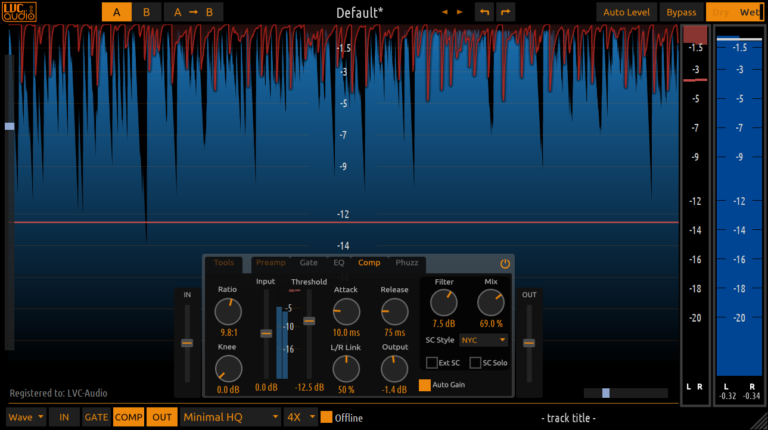Expand the 4X oversampling dropdown
Image resolution: width=768 pixels, height=430 pixels.
[x=300, y=417]
